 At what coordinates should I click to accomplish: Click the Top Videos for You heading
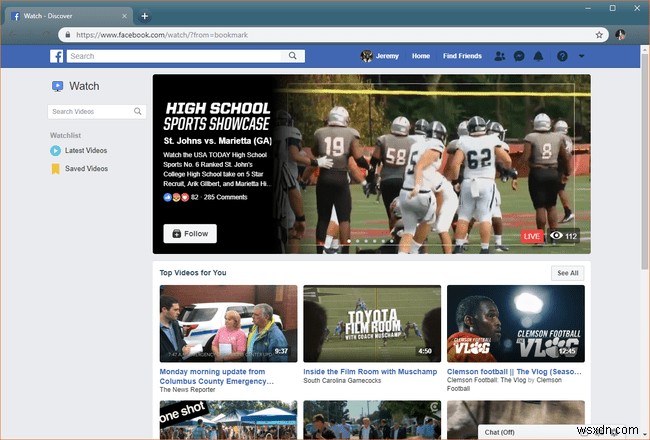coord(193,272)
